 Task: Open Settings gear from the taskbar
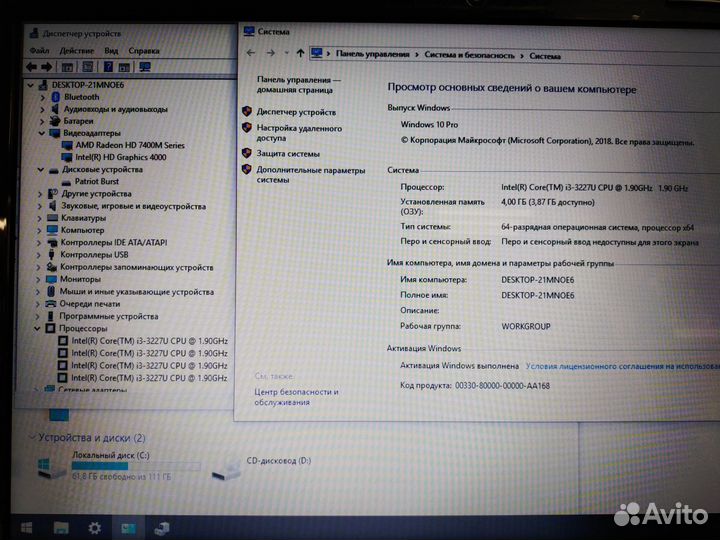pyautogui.click(x=95, y=528)
